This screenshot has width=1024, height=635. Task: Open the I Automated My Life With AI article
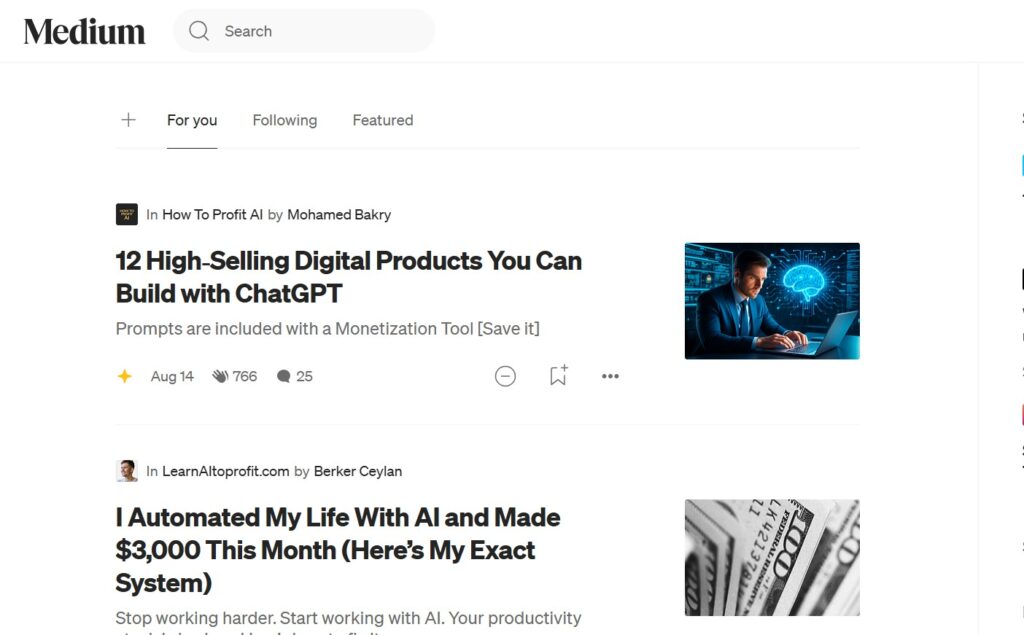click(338, 549)
